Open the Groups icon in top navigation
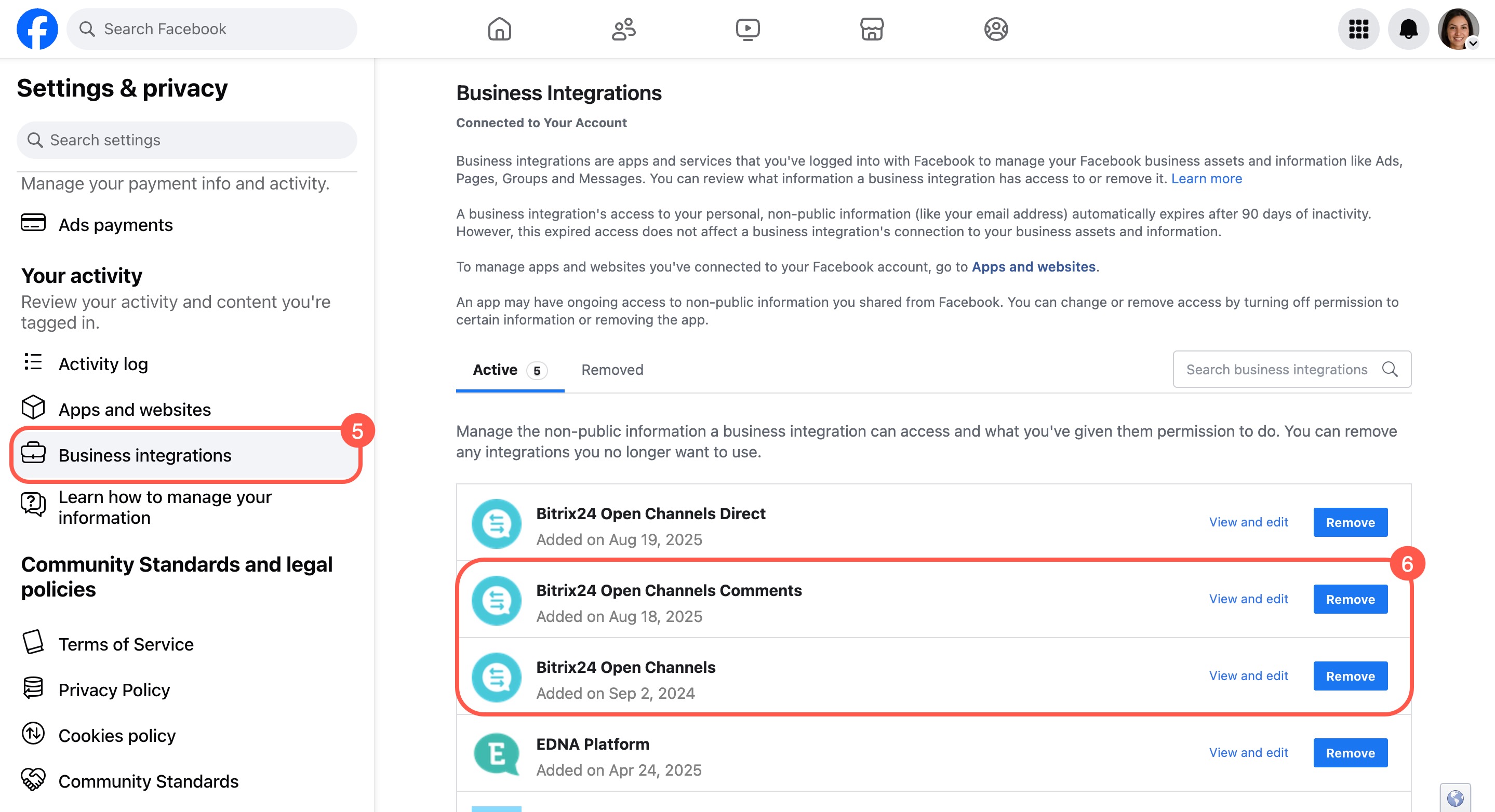This screenshot has height=812, width=1495. [996, 29]
